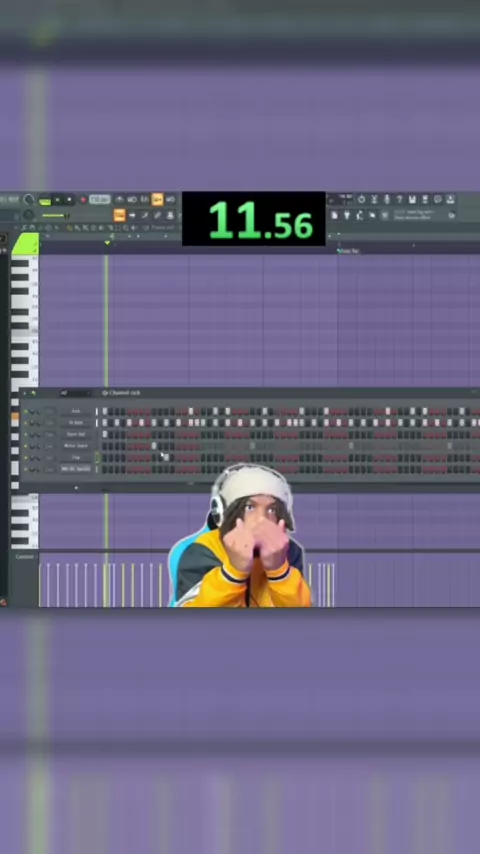This screenshot has width=480, height=854.
Task: Click the tempo BPM display
Action: pos(100,200)
